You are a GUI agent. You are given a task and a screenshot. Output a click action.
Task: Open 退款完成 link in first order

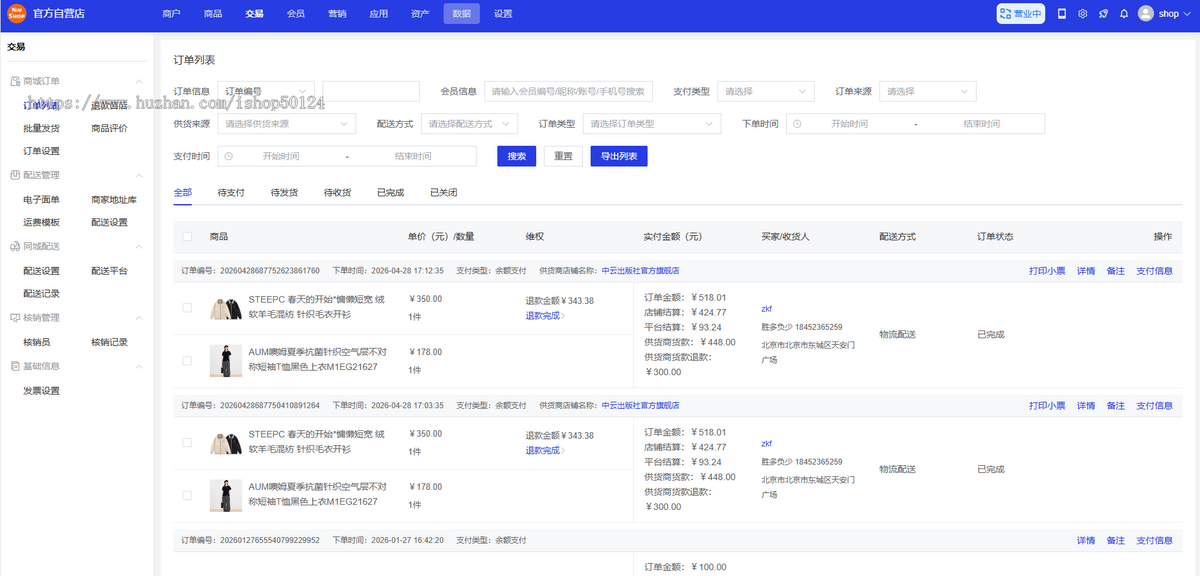click(x=545, y=315)
